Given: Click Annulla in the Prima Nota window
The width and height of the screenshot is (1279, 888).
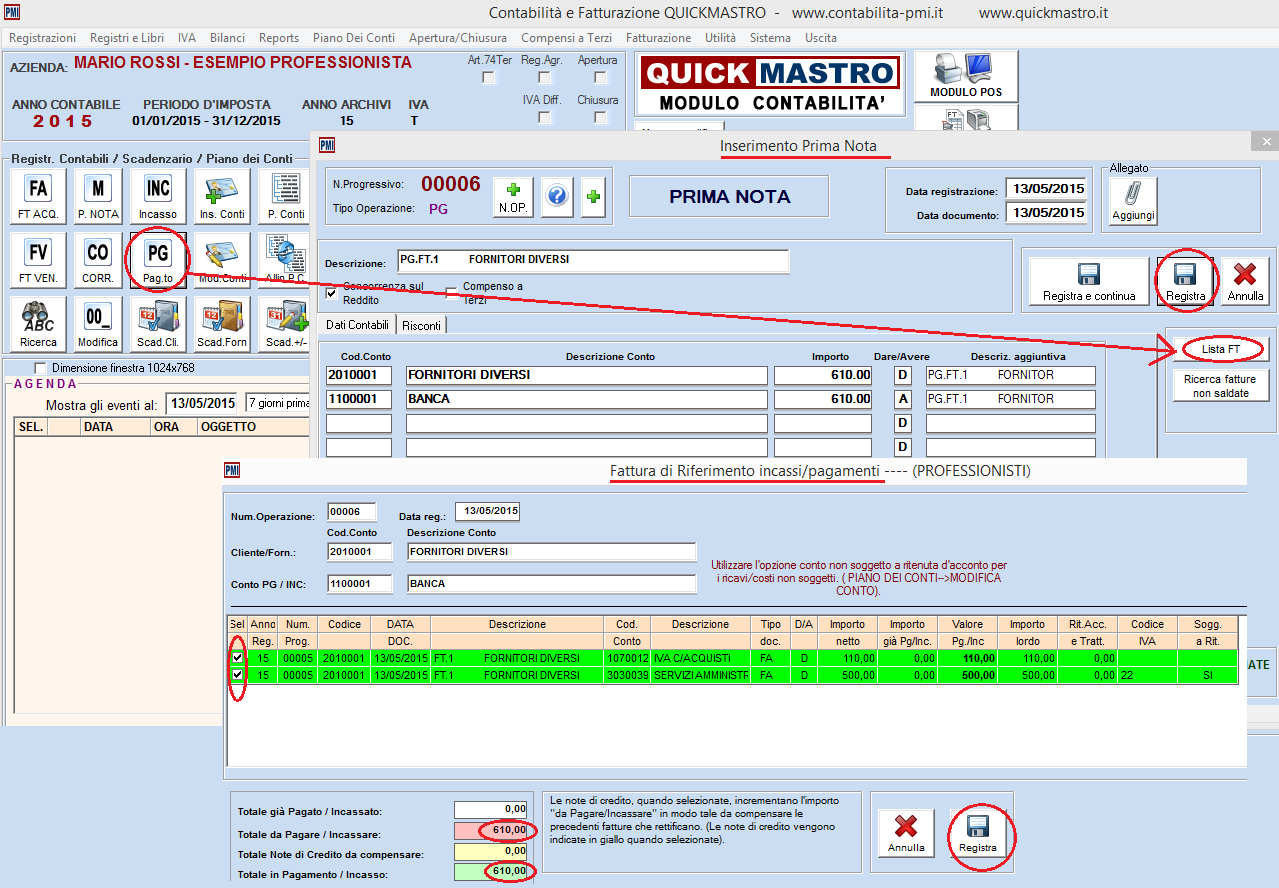Looking at the screenshot, I should point(1245,282).
